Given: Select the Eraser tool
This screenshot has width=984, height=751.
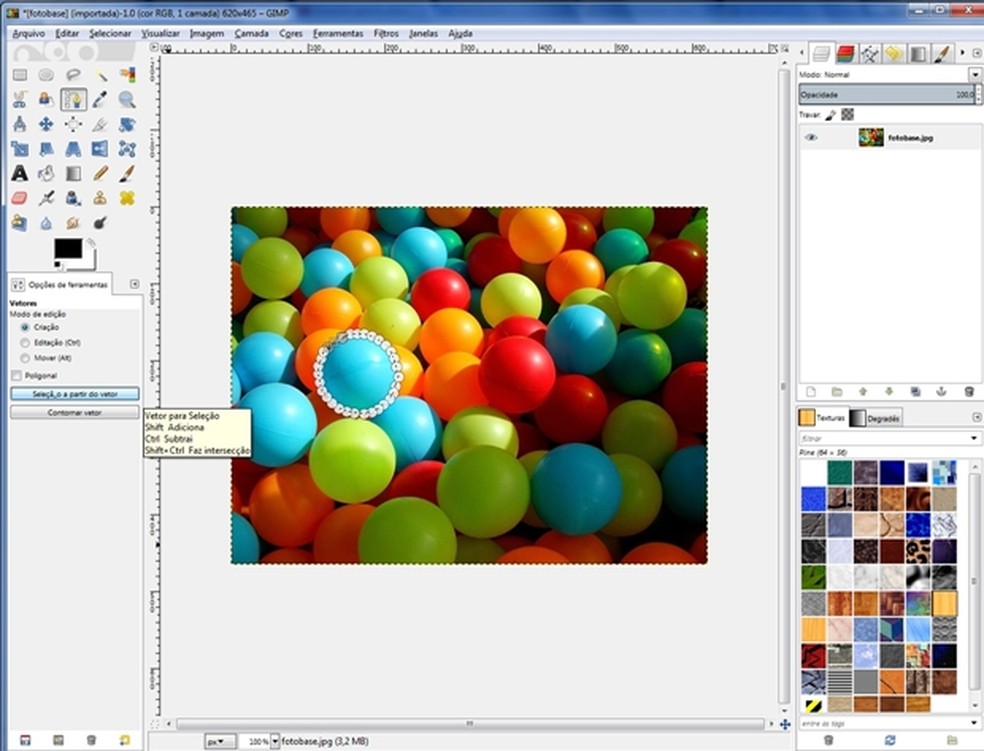Looking at the screenshot, I should pos(20,198).
